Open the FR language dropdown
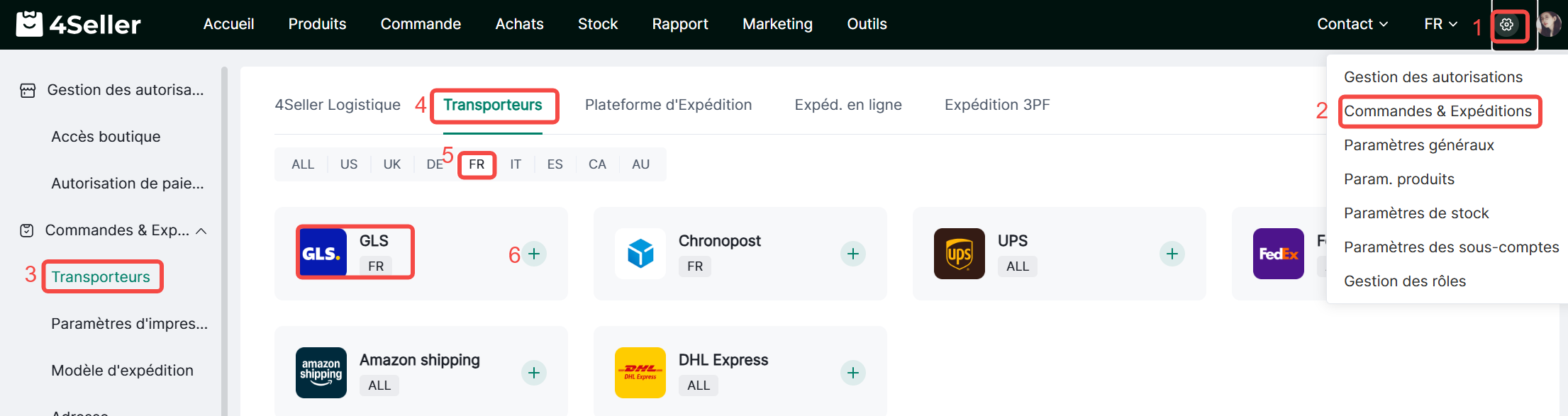 click(x=1440, y=24)
